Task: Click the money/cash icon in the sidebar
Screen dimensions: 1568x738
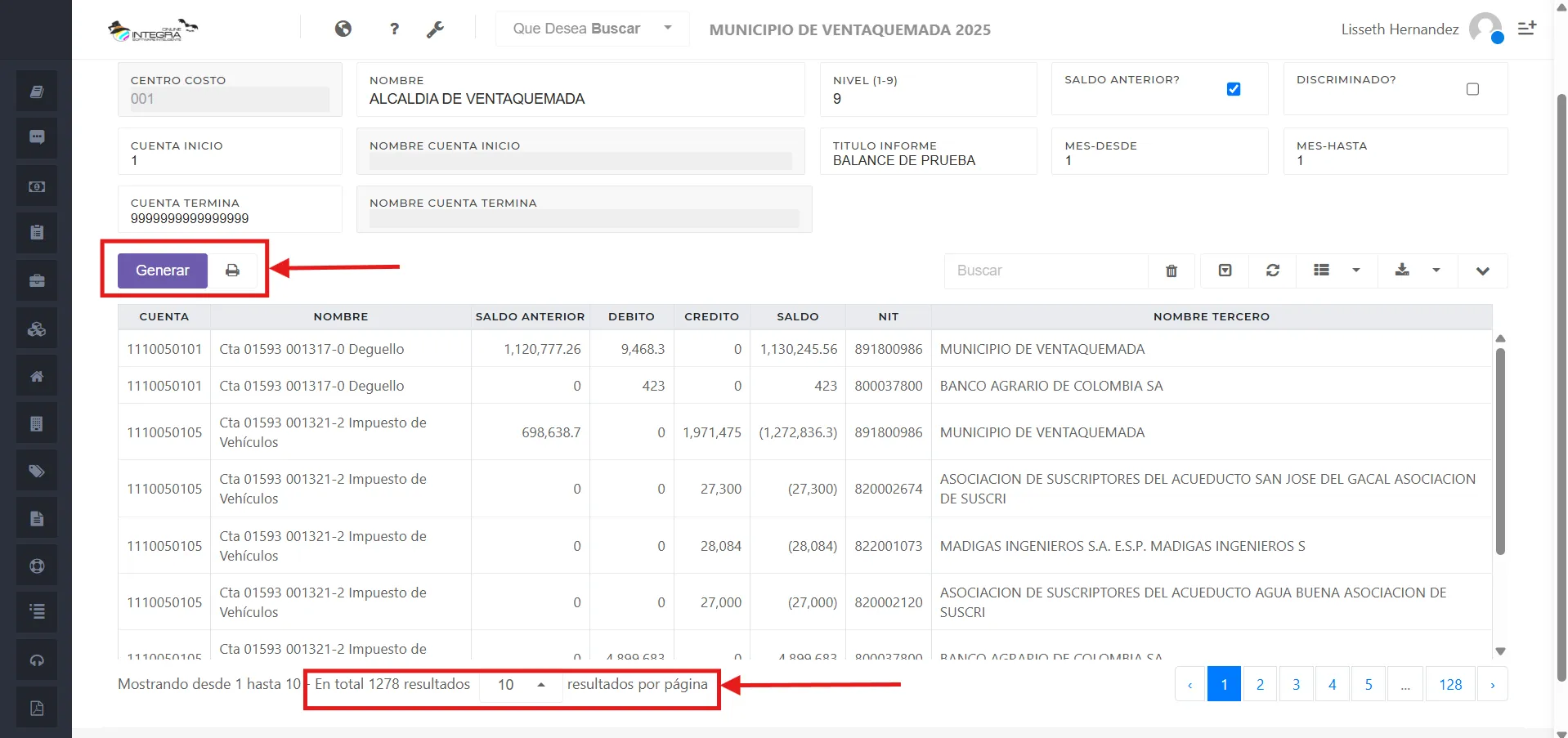Action: coord(36,186)
